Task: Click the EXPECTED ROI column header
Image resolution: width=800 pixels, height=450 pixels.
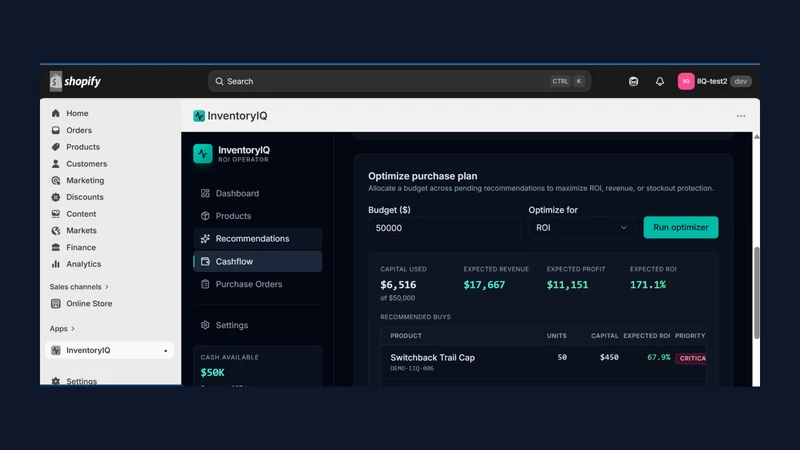Action: point(646,336)
